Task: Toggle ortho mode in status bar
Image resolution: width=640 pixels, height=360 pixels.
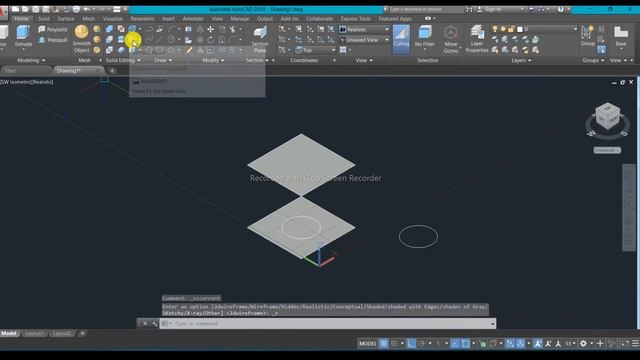Action: coord(411,344)
